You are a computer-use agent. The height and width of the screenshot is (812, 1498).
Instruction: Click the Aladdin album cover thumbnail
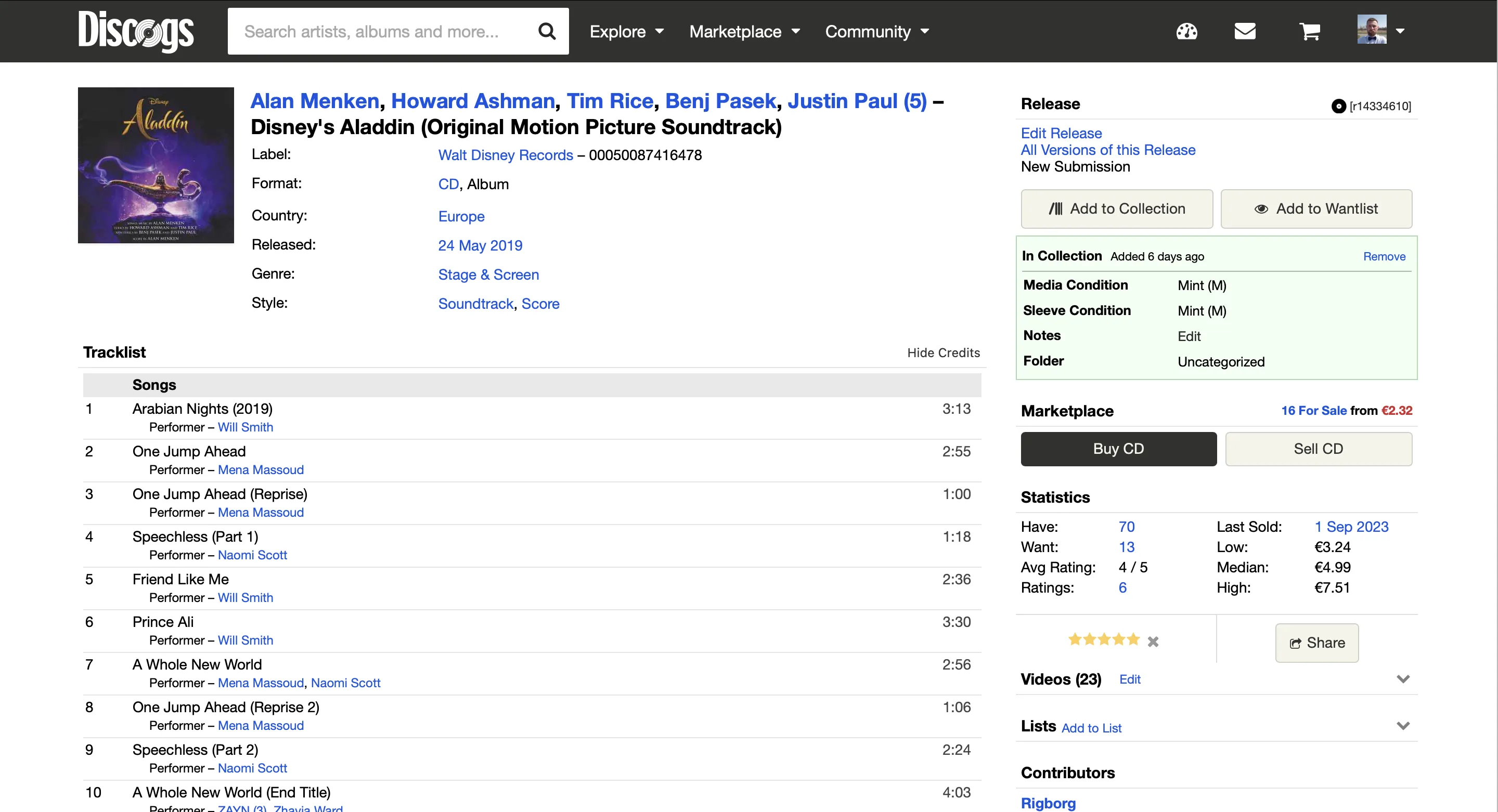[156, 165]
